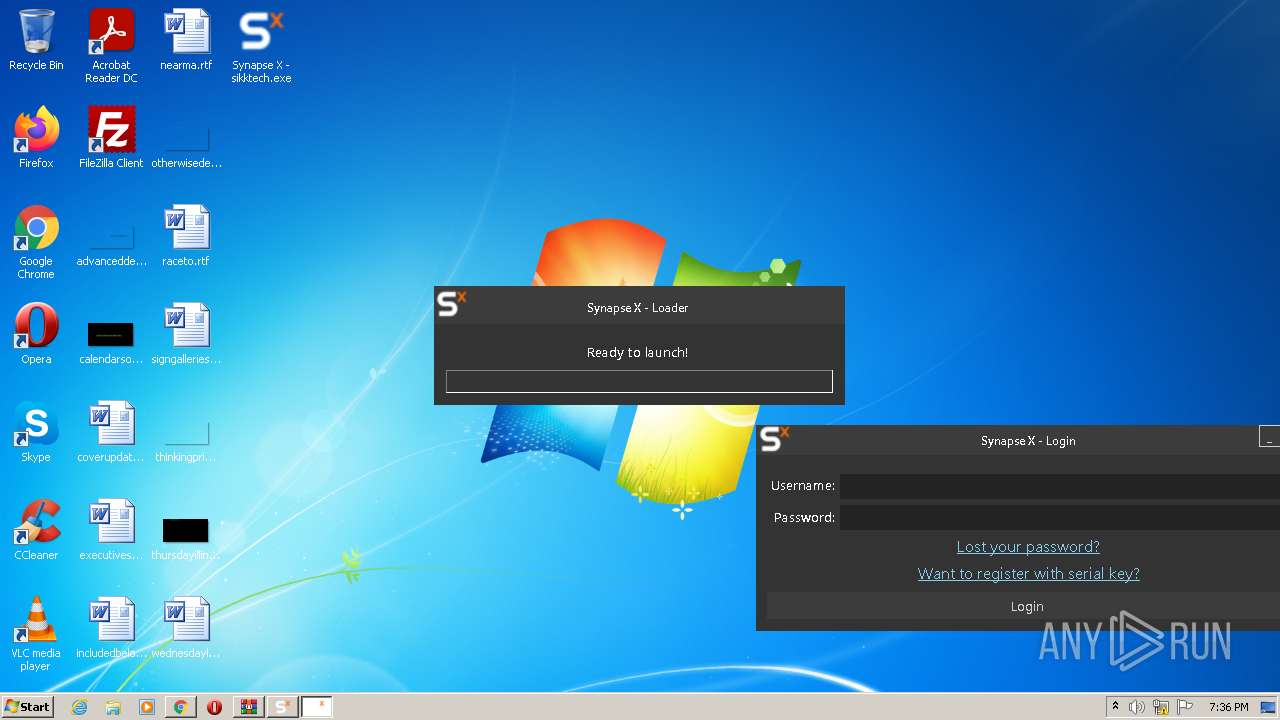Click the Show desktop button
This screenshot has width=1280, height=720.
[x=1268, y=707]
